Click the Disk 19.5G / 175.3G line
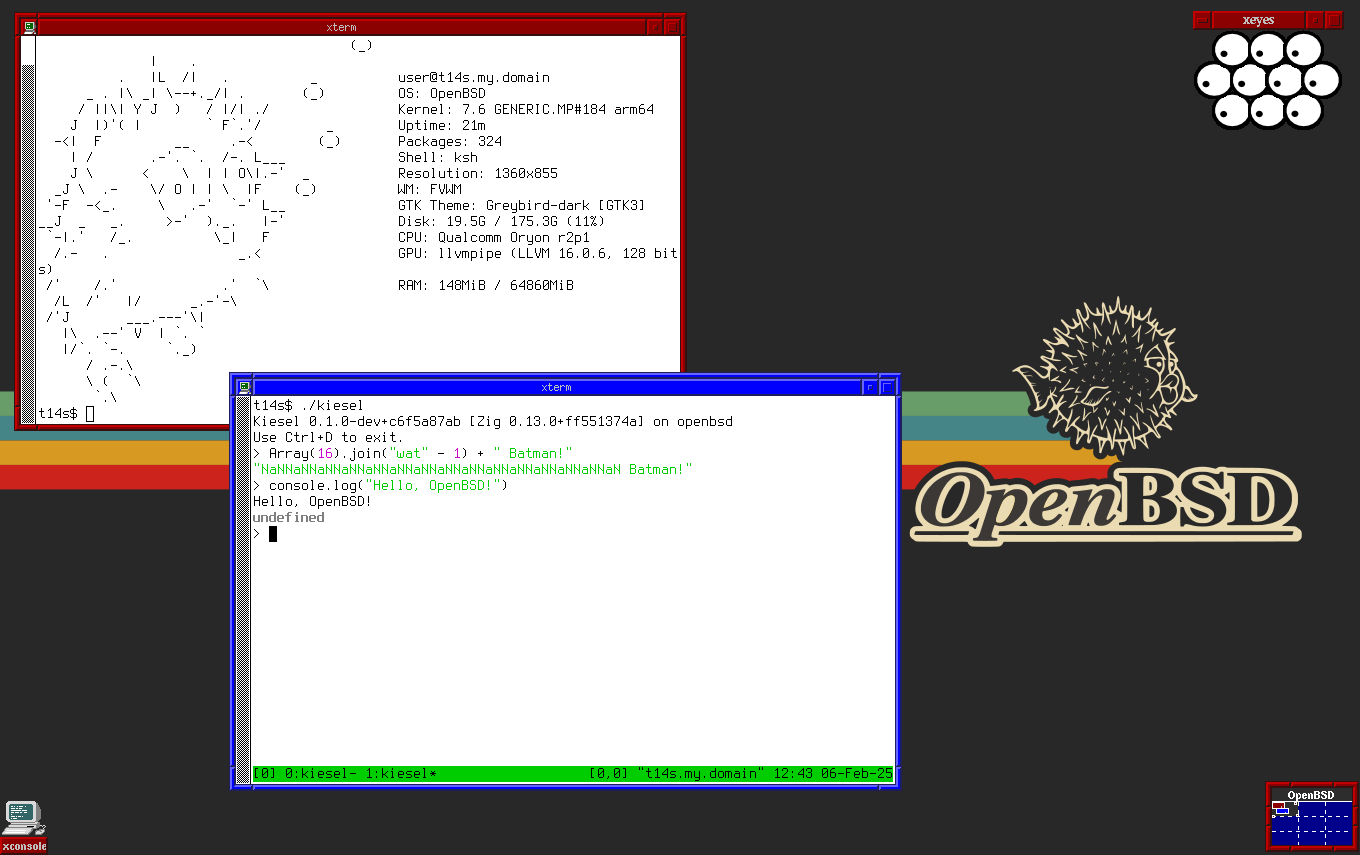 tap(502, 221)
